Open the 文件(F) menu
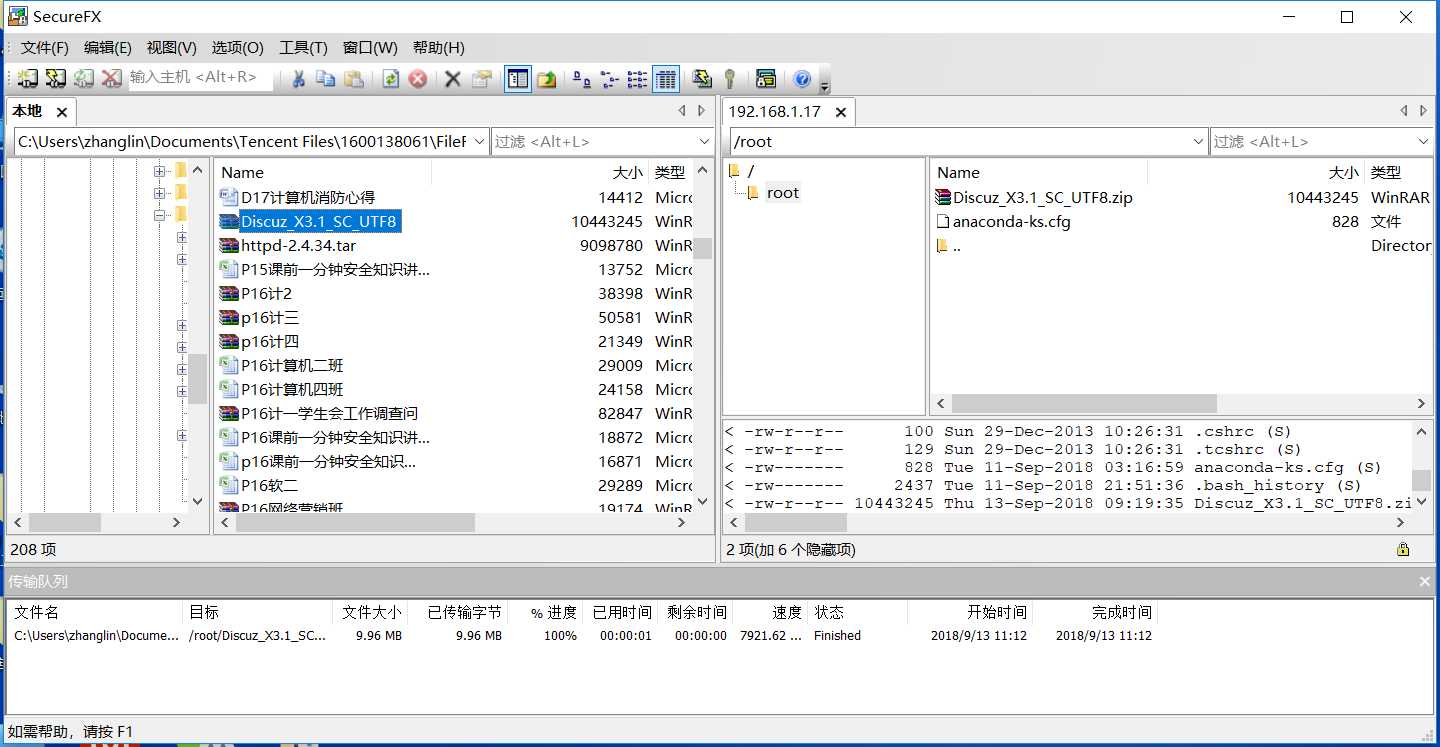 (x=45, y=47)
